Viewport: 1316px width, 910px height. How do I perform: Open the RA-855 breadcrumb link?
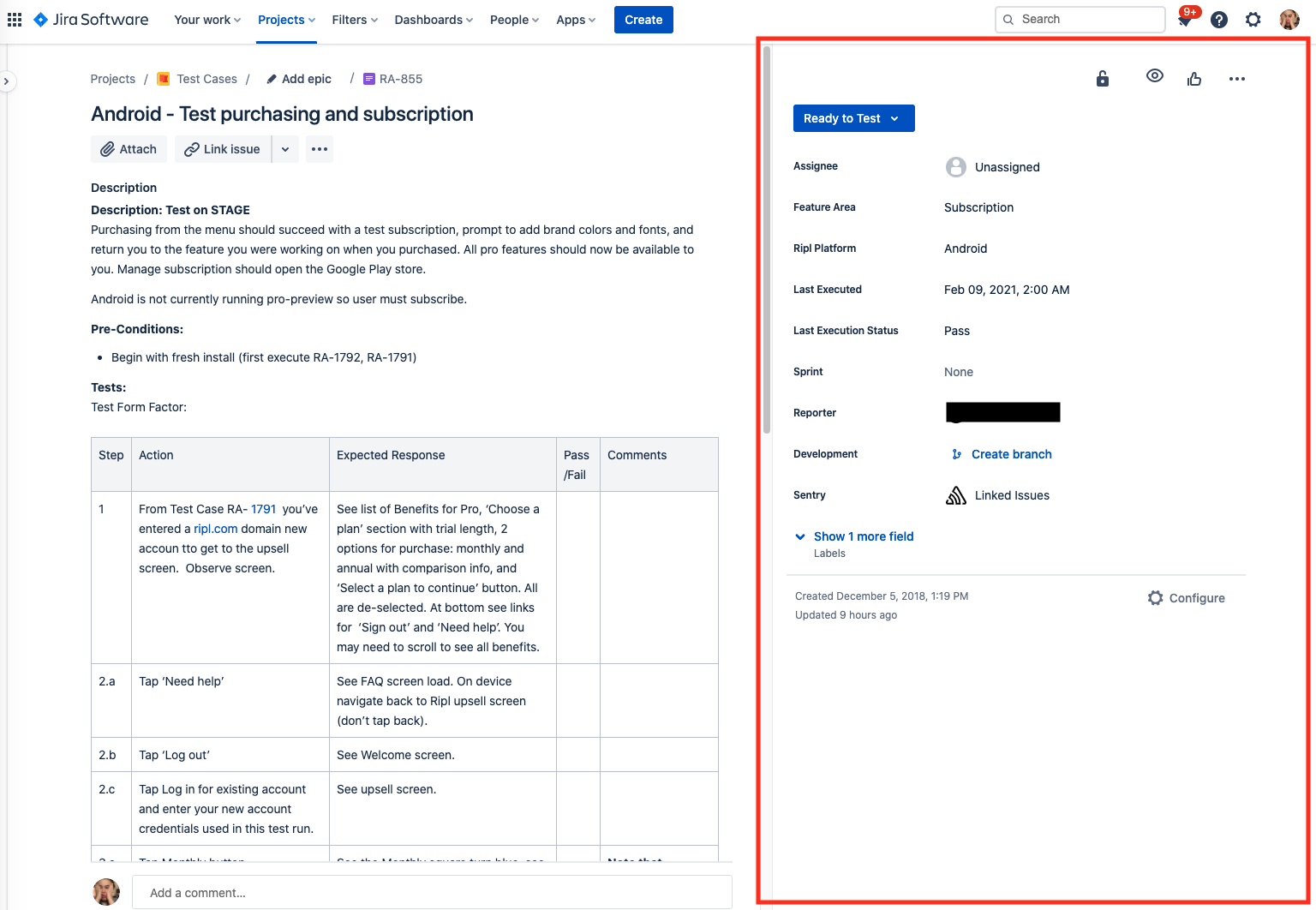pos(401,79)
